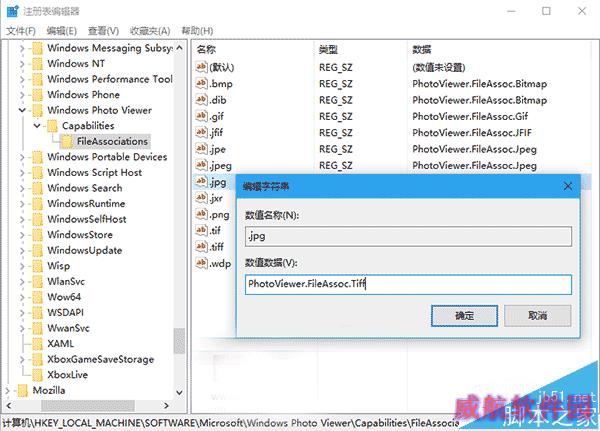Click the string value icon for .wdp

click(201, 263)
